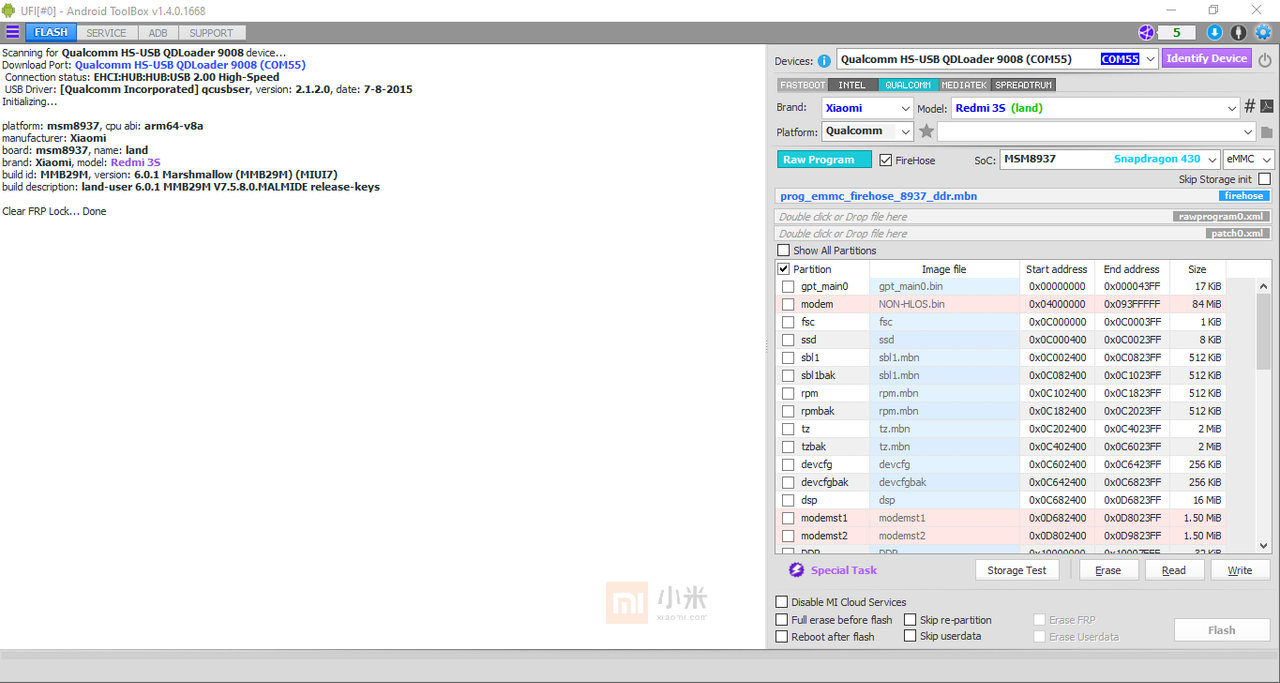Expand the empty dropdown beside the star

(x=1248, y=132)
